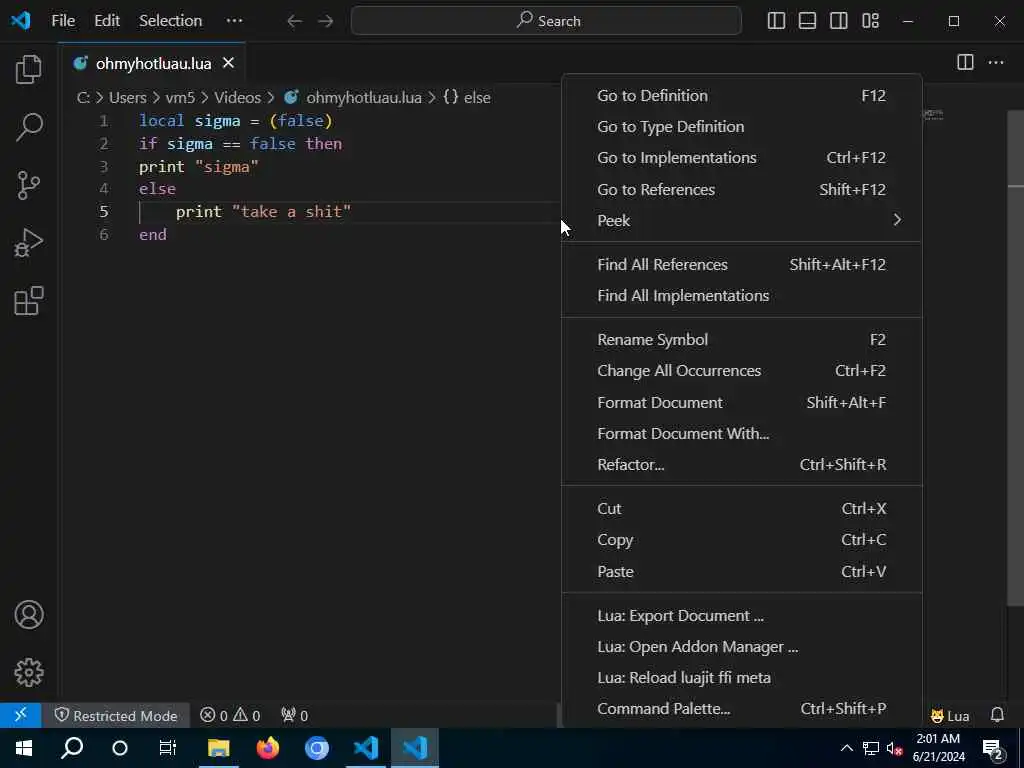Choose Change All Occurrences
1024x768 pixels.
click(742, 371)
